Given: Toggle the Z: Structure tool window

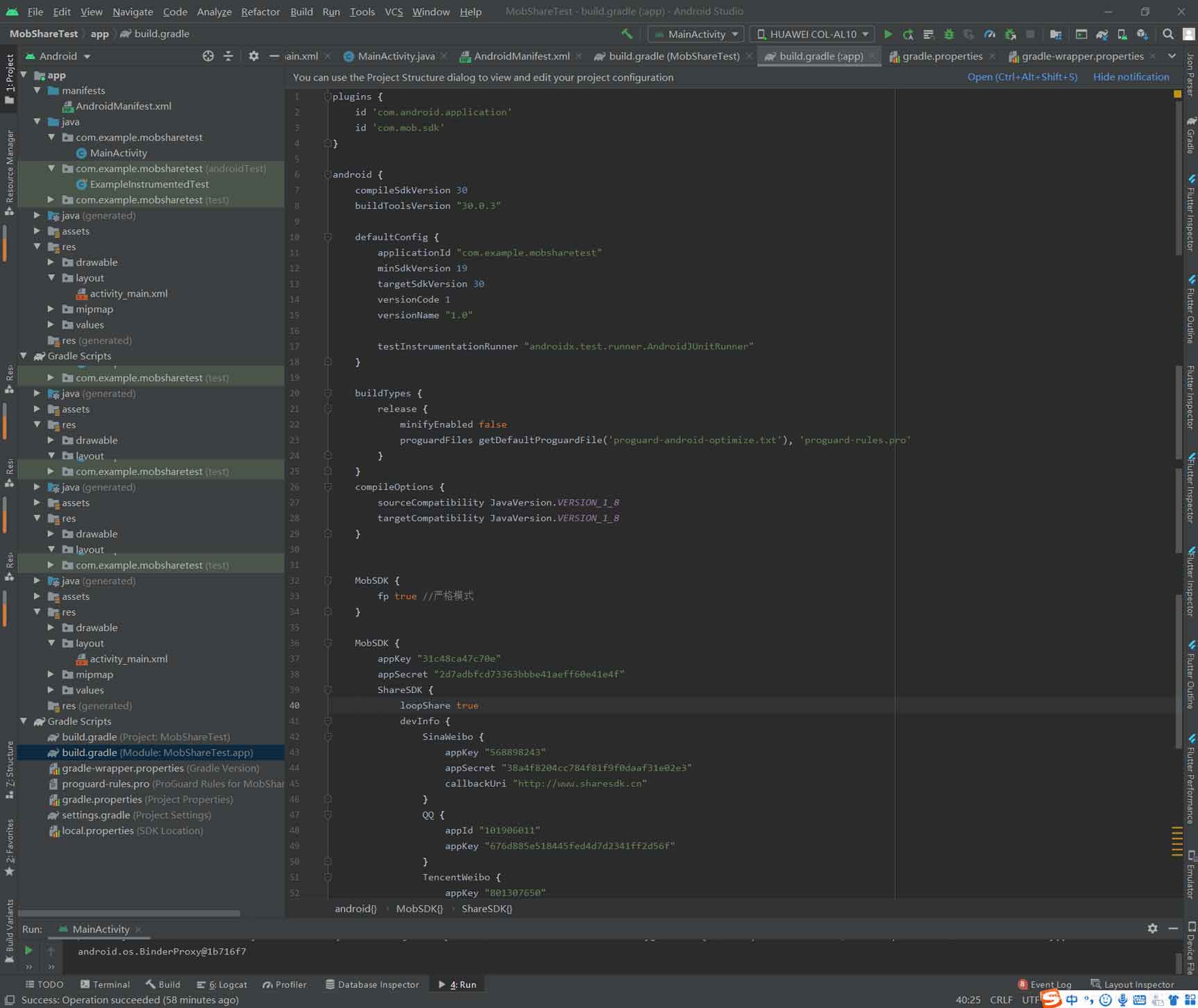Looking at the screenshot, I should 9,769.
